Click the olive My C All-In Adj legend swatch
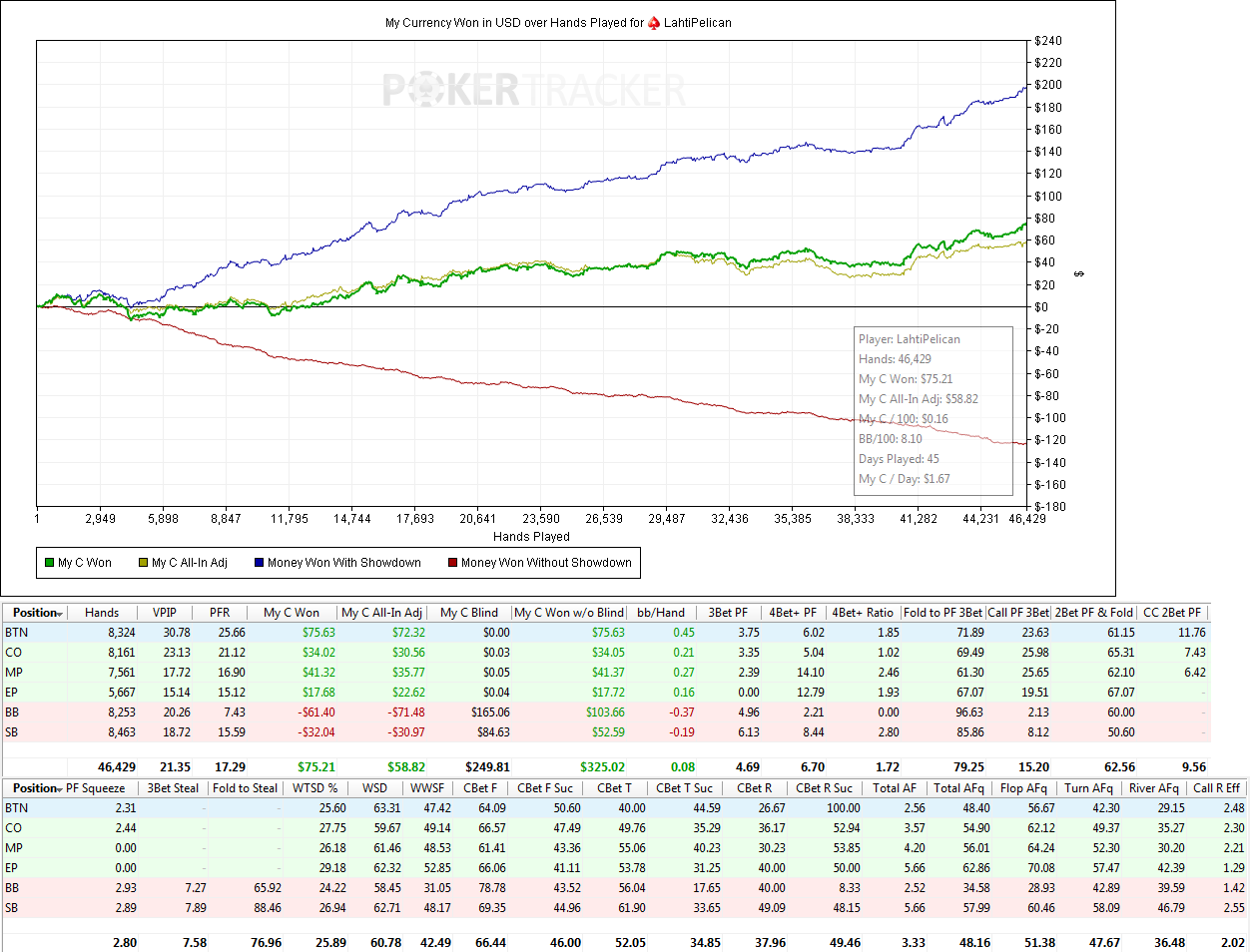The height and width of the screenshot is (952, 1250). [x=143, y=563]
